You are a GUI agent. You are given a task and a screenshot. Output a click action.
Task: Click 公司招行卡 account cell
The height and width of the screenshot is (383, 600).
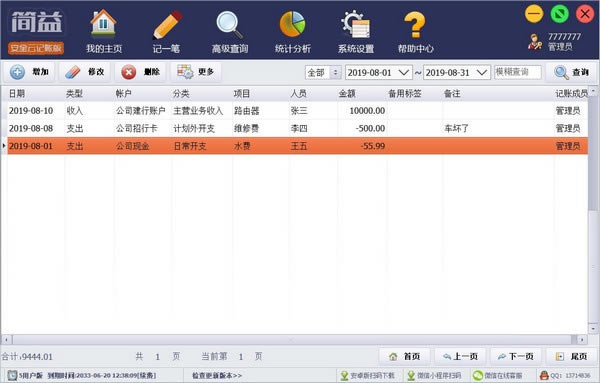(x=136, y=129)
